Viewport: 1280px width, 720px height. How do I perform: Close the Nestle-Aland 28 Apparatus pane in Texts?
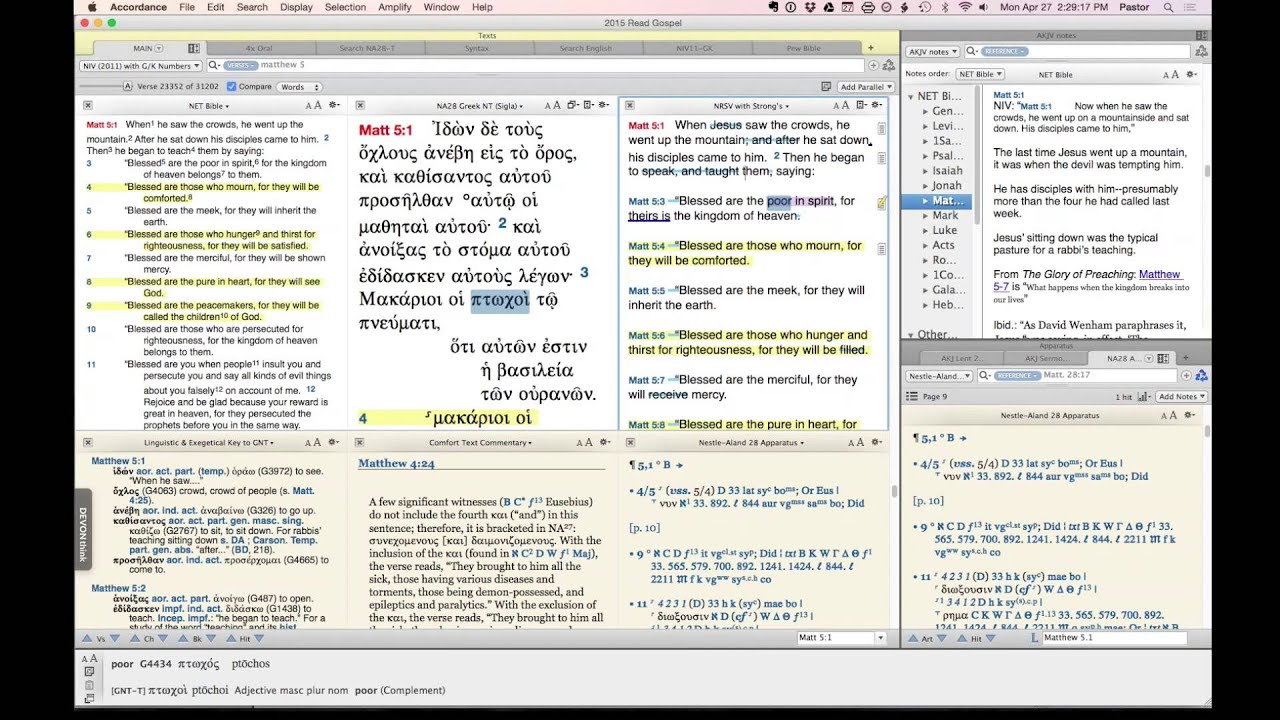point(630,442)
